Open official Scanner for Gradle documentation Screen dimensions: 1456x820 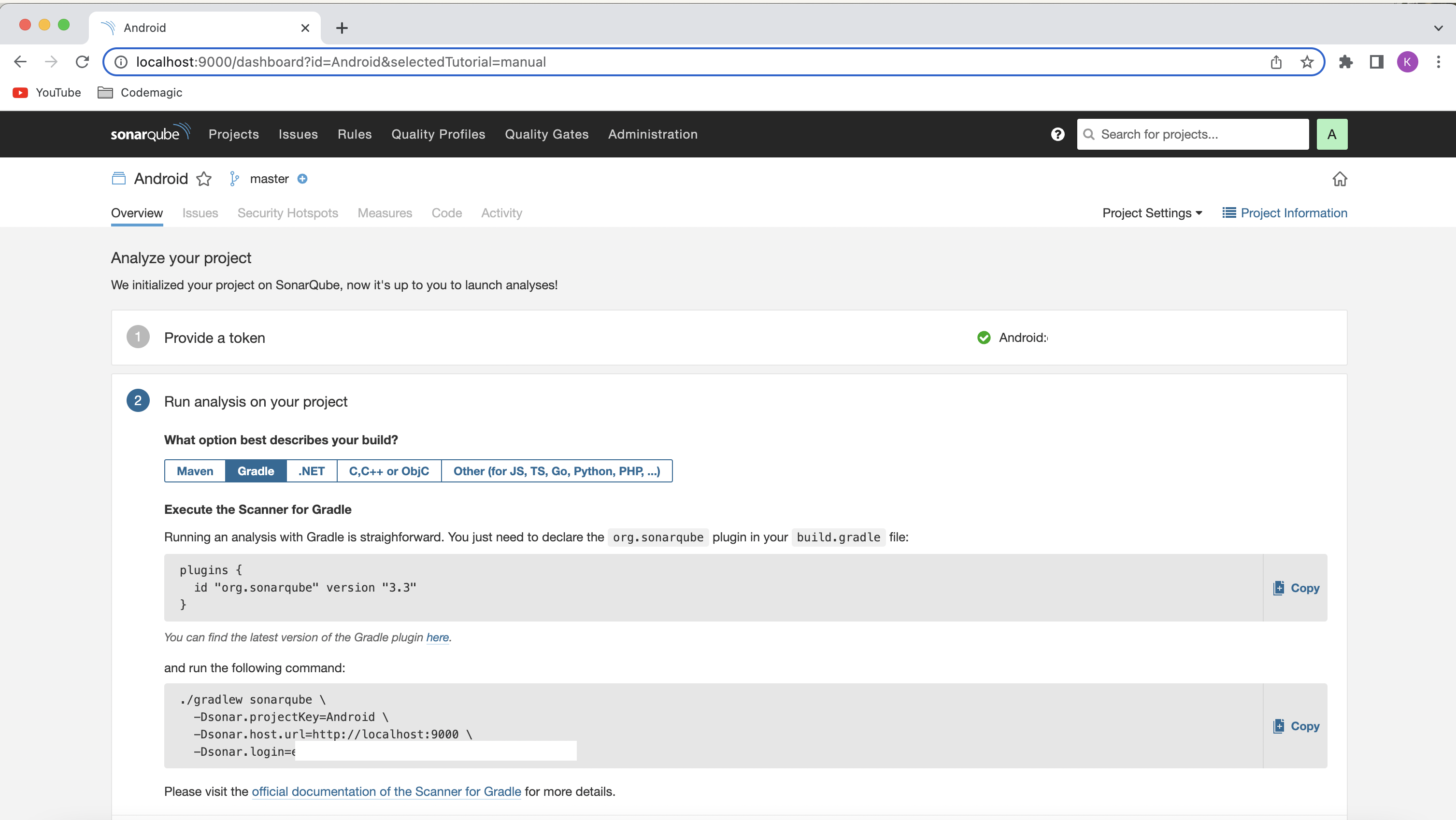386,791
